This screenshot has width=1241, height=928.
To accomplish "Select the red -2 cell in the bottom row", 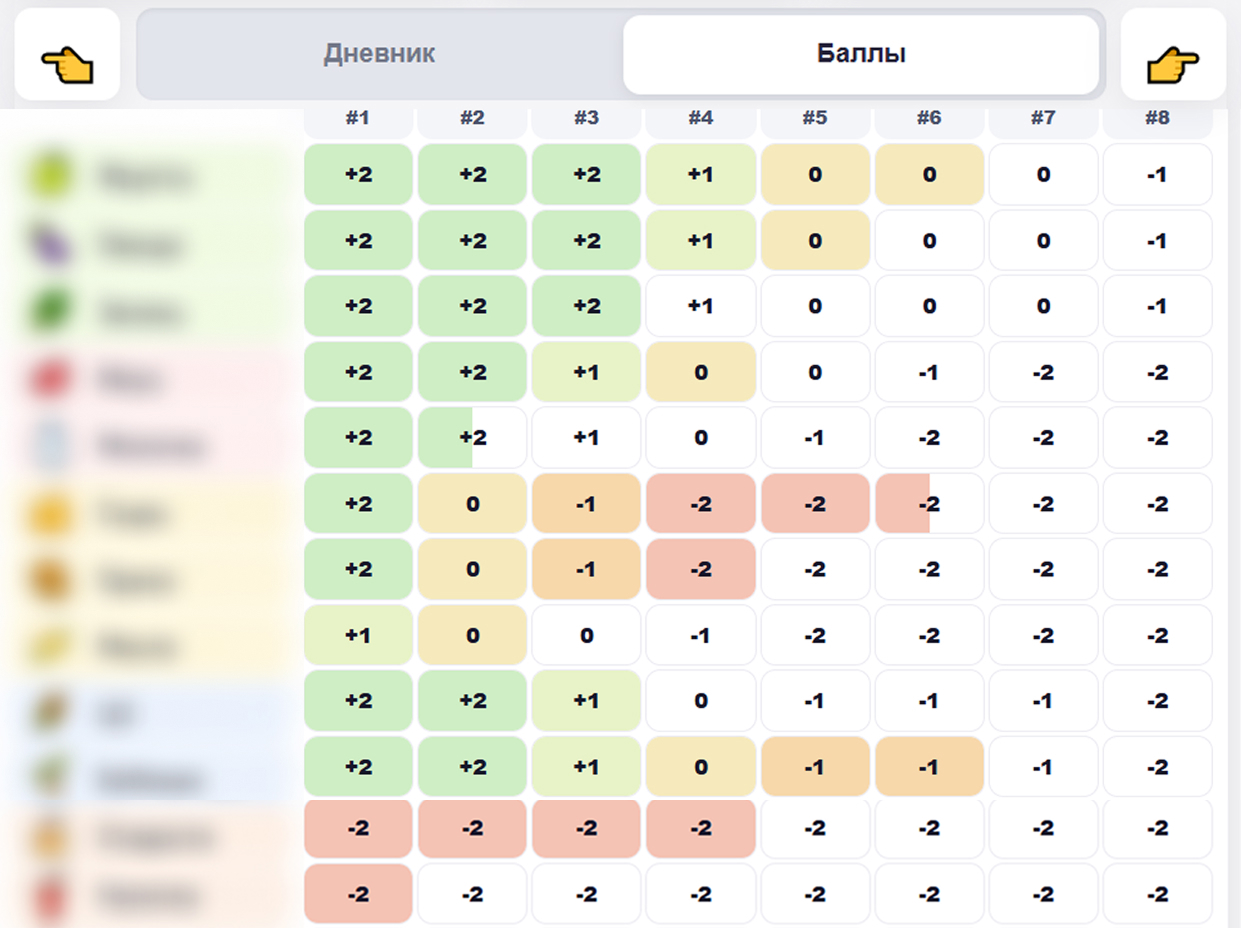I will [358, 894].
